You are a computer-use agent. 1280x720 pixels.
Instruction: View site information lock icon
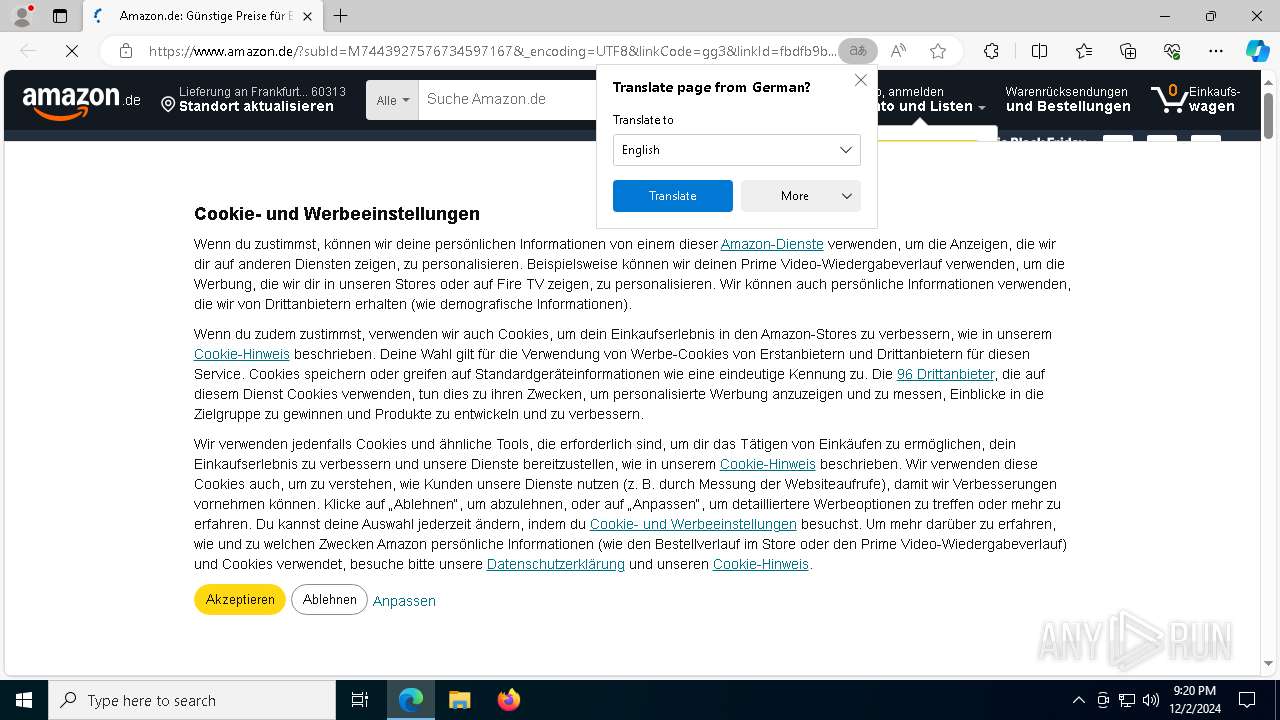point(125,51)
